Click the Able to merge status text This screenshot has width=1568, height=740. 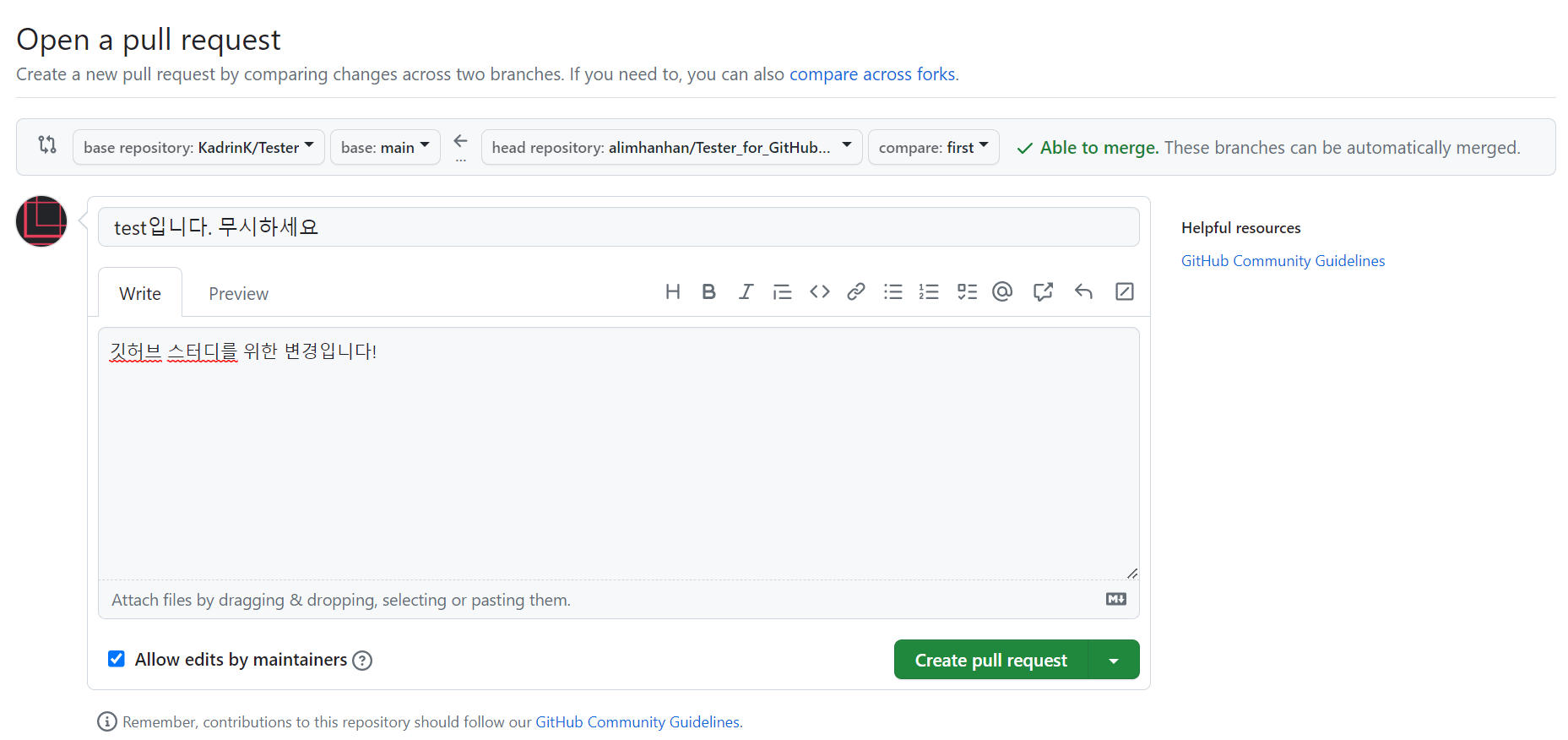(x=1099, y=148)
